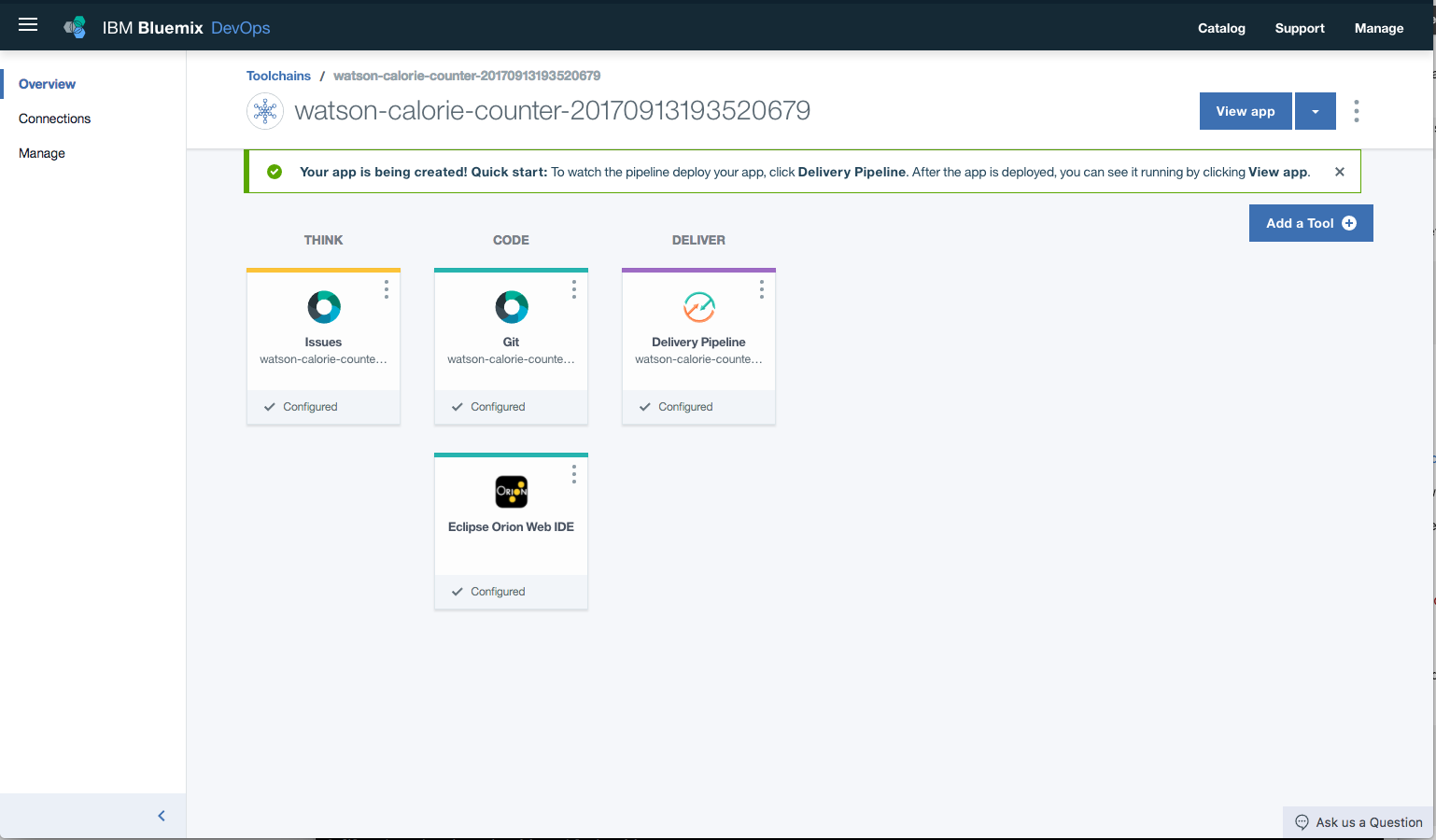Screen dimensions: 1436x840
Task: Open Catalog in top navigation
Action: [x=1221, y=28]
